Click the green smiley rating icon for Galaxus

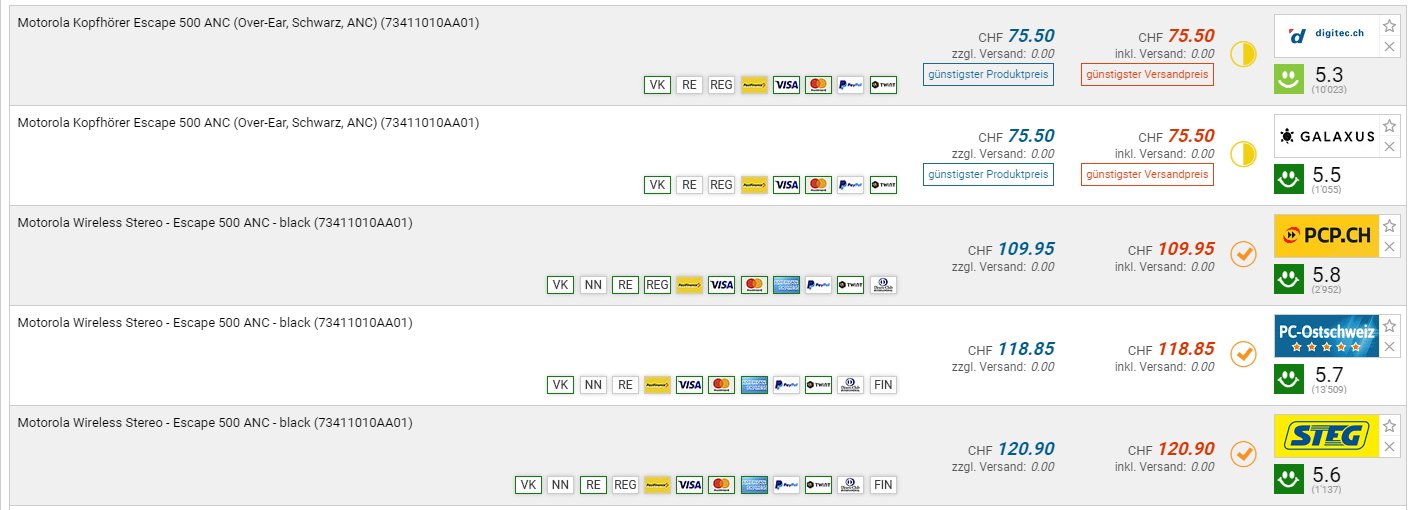coord(1288,180)
